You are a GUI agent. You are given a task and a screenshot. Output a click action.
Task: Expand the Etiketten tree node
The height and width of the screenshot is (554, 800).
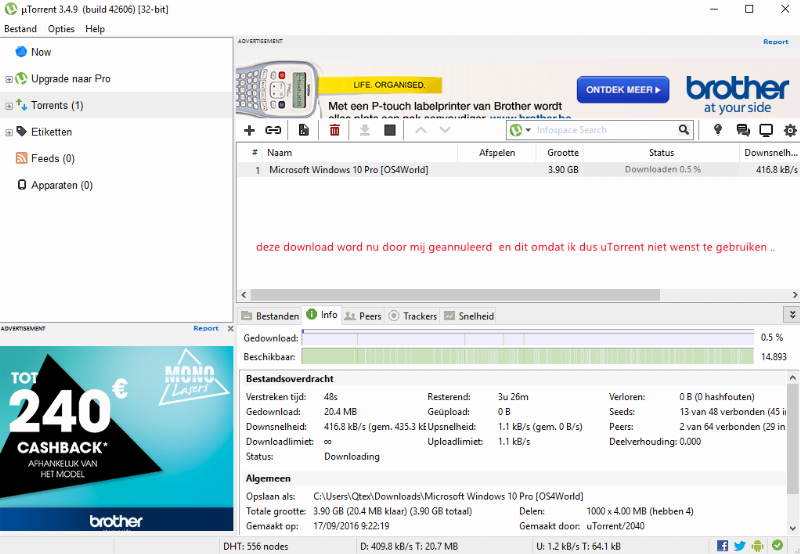9,132
